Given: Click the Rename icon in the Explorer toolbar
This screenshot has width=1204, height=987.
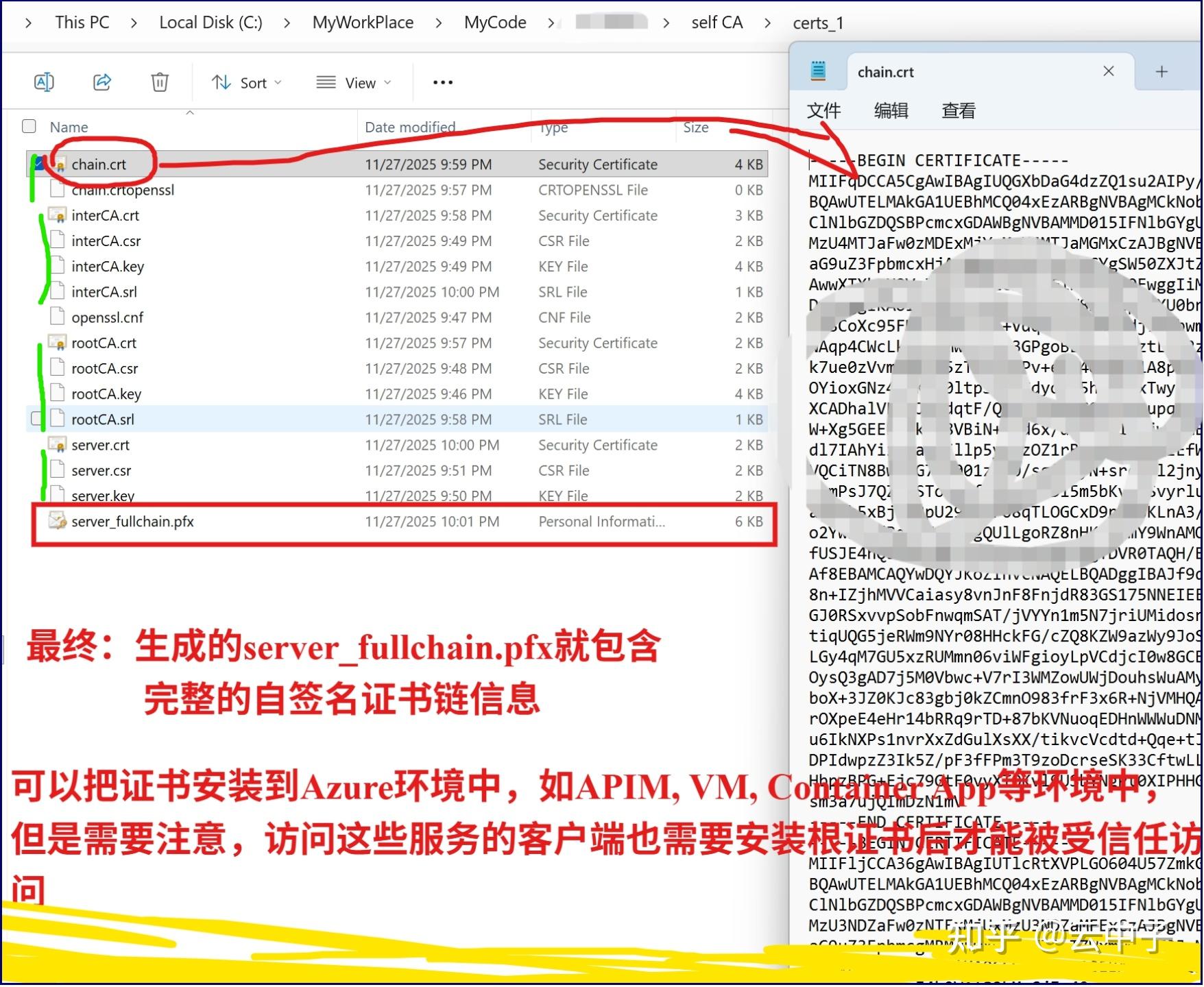Looking at the screenshot, I should [44, 82].
